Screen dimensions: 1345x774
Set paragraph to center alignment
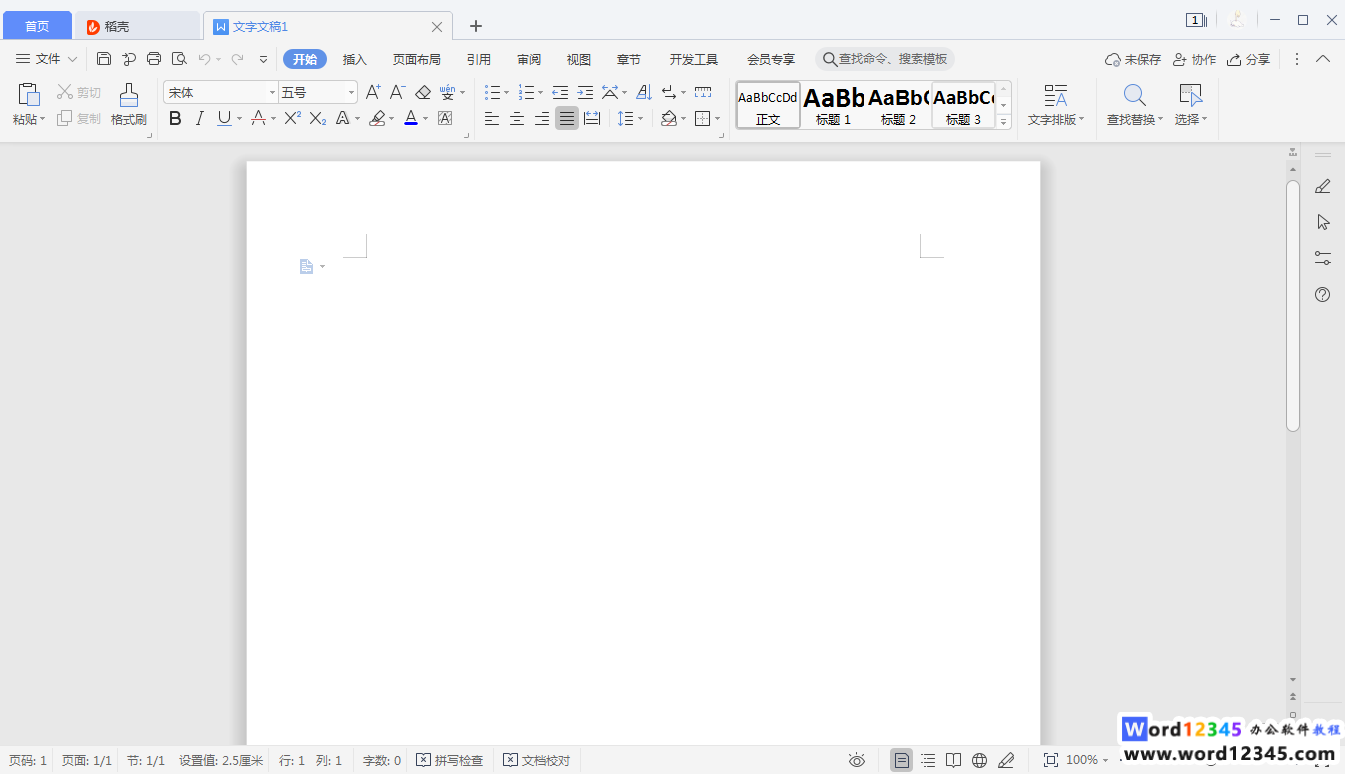click(517, 119)
